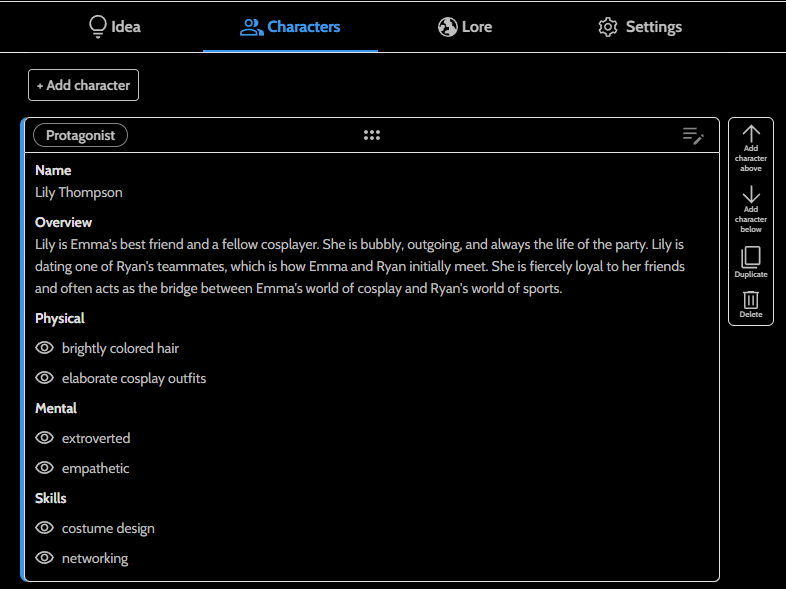Switch to the Idea tab
Viewport: 786px width, 589px height.
[x=114, y=27]
